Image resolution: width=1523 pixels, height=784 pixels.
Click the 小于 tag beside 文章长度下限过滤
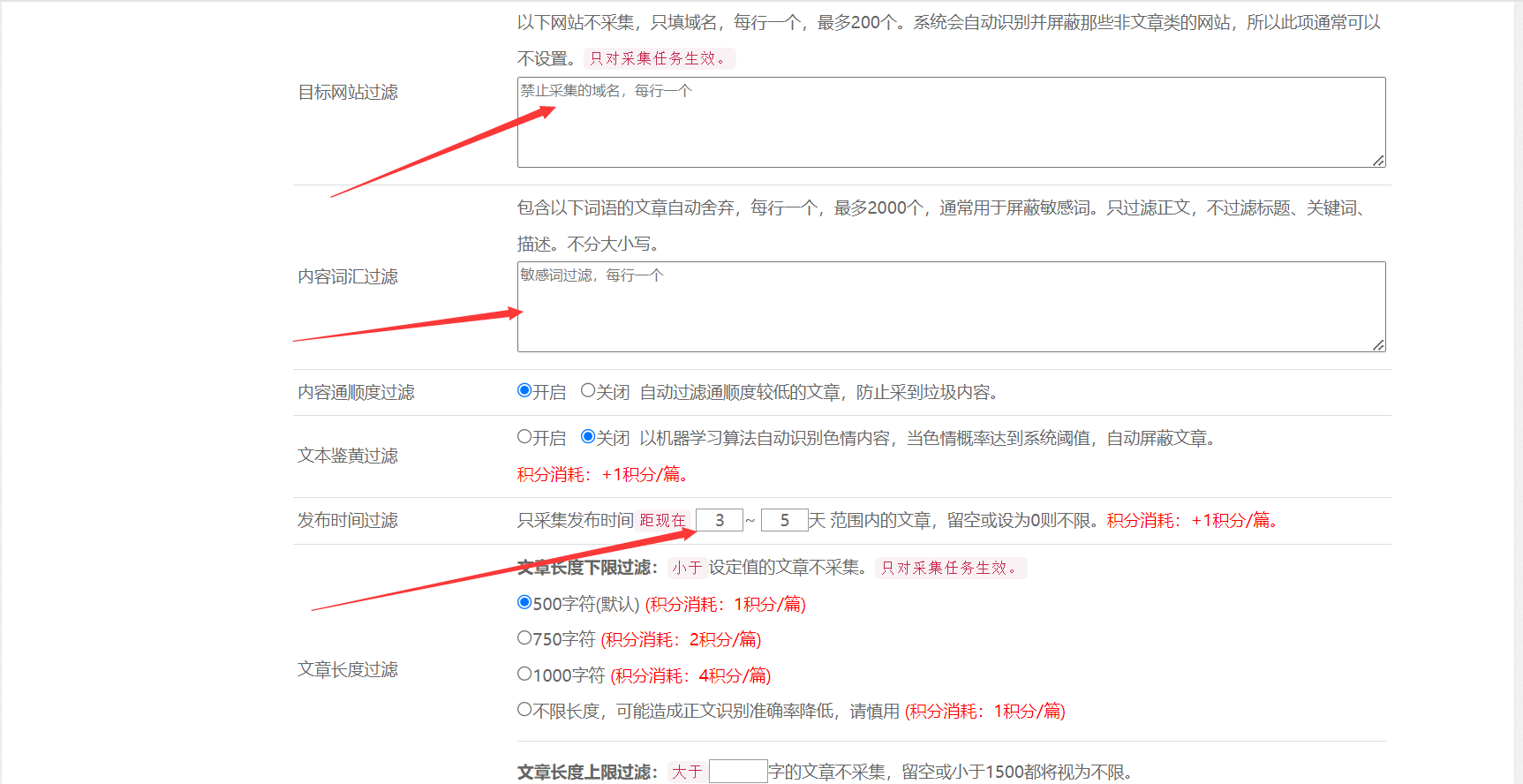(x=686, y=568)
